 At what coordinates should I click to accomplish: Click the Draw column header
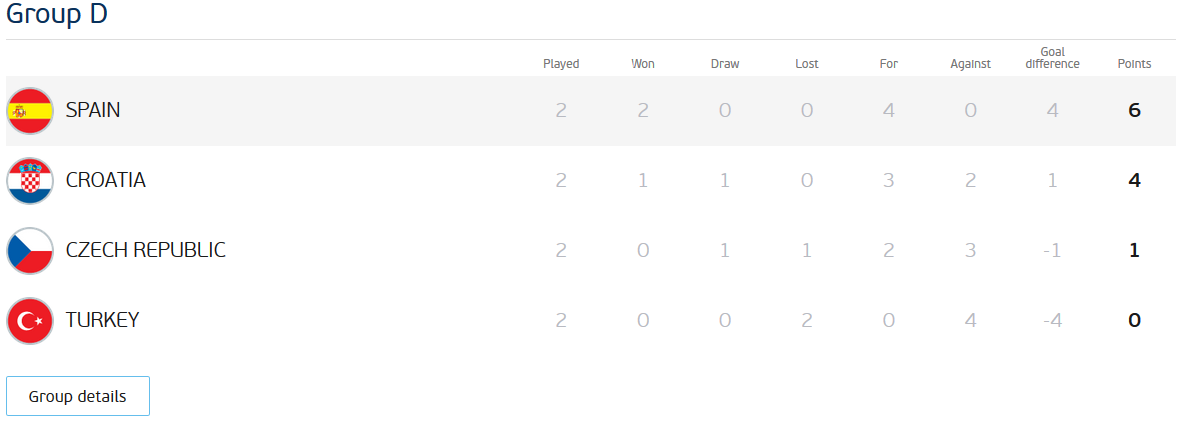click(x=725, y=64)
